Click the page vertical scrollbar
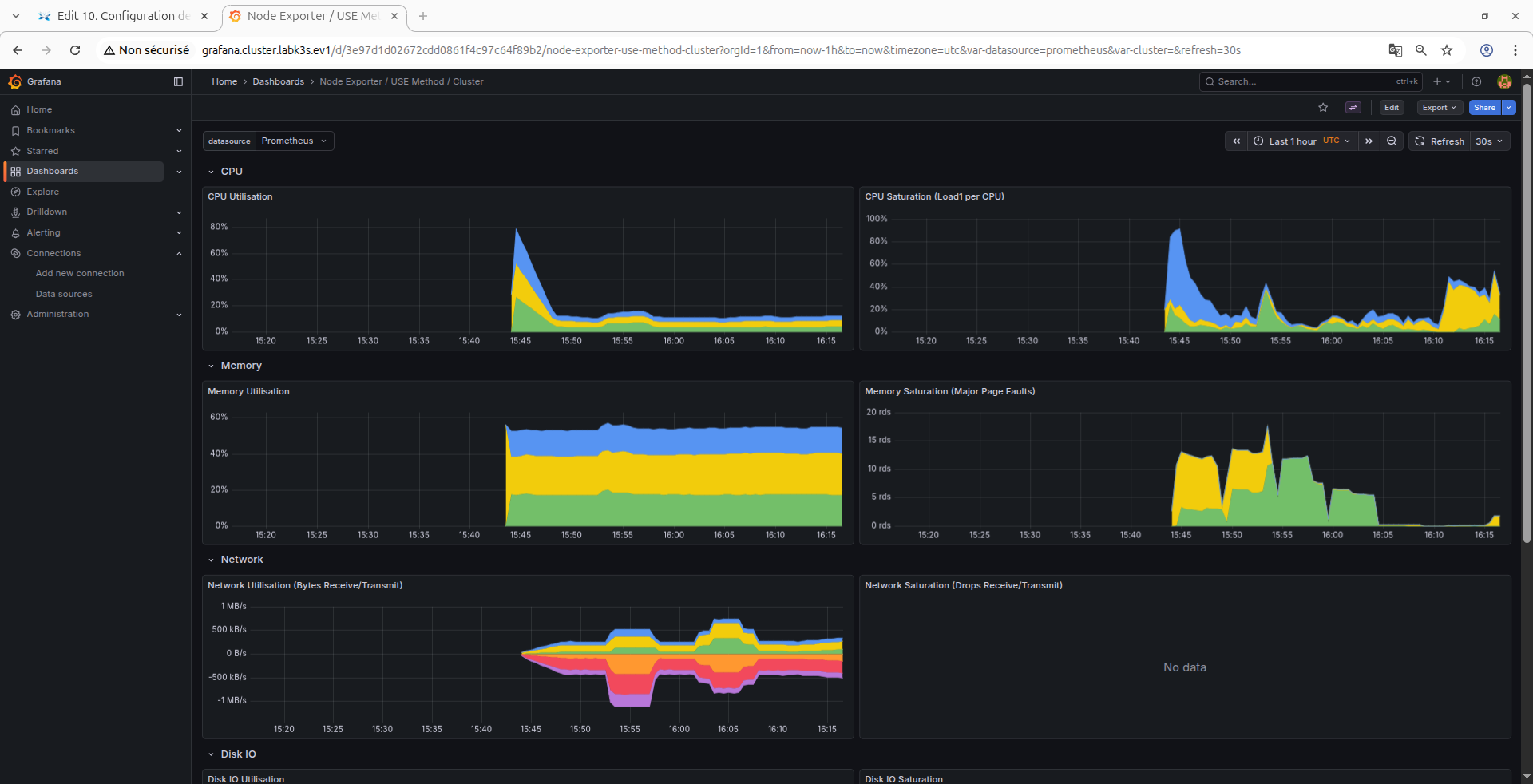The width and height of the screenshot is (1533, 784). [x=1527, y=311]
